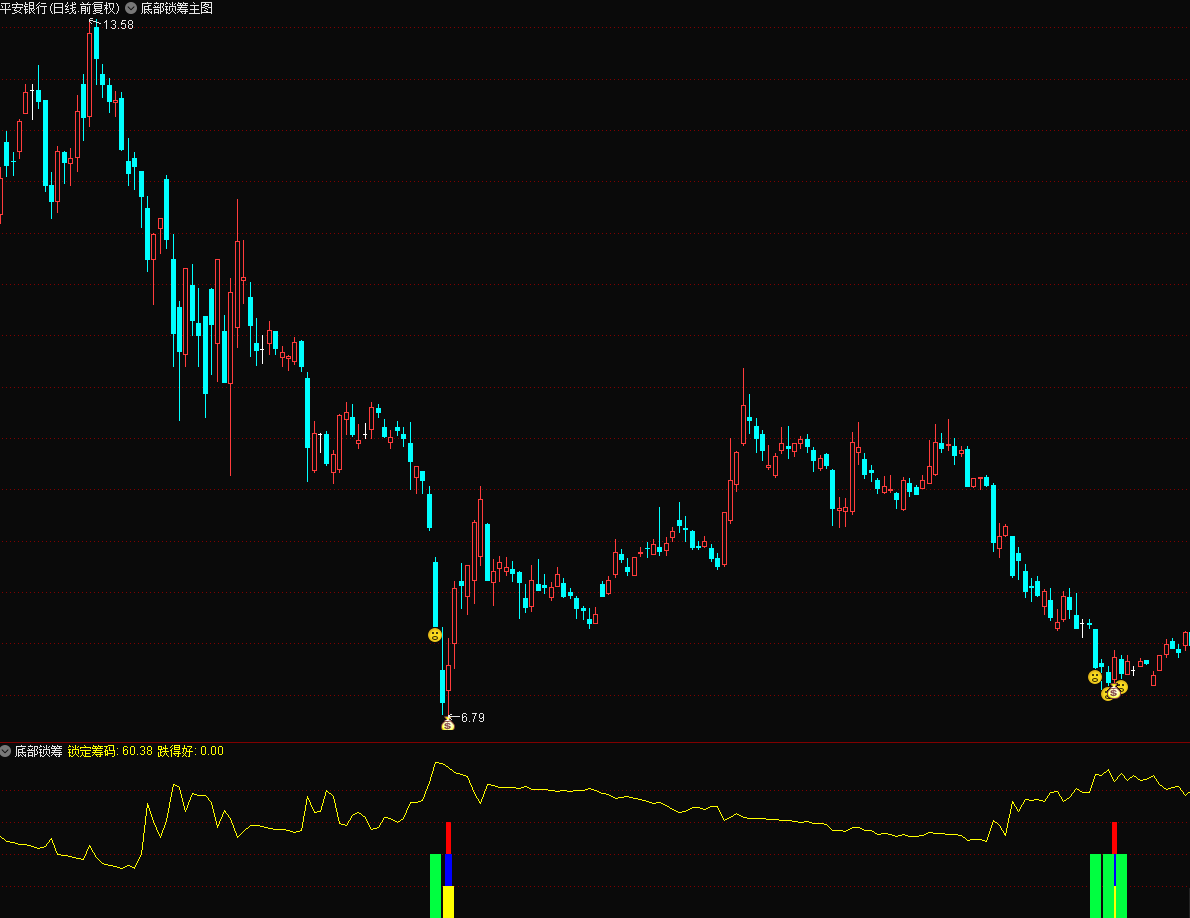The image size is (1190, 918).
Task: Click the left yellow signal bar segment
Action: pyautogui.click(x=449, y=902)
